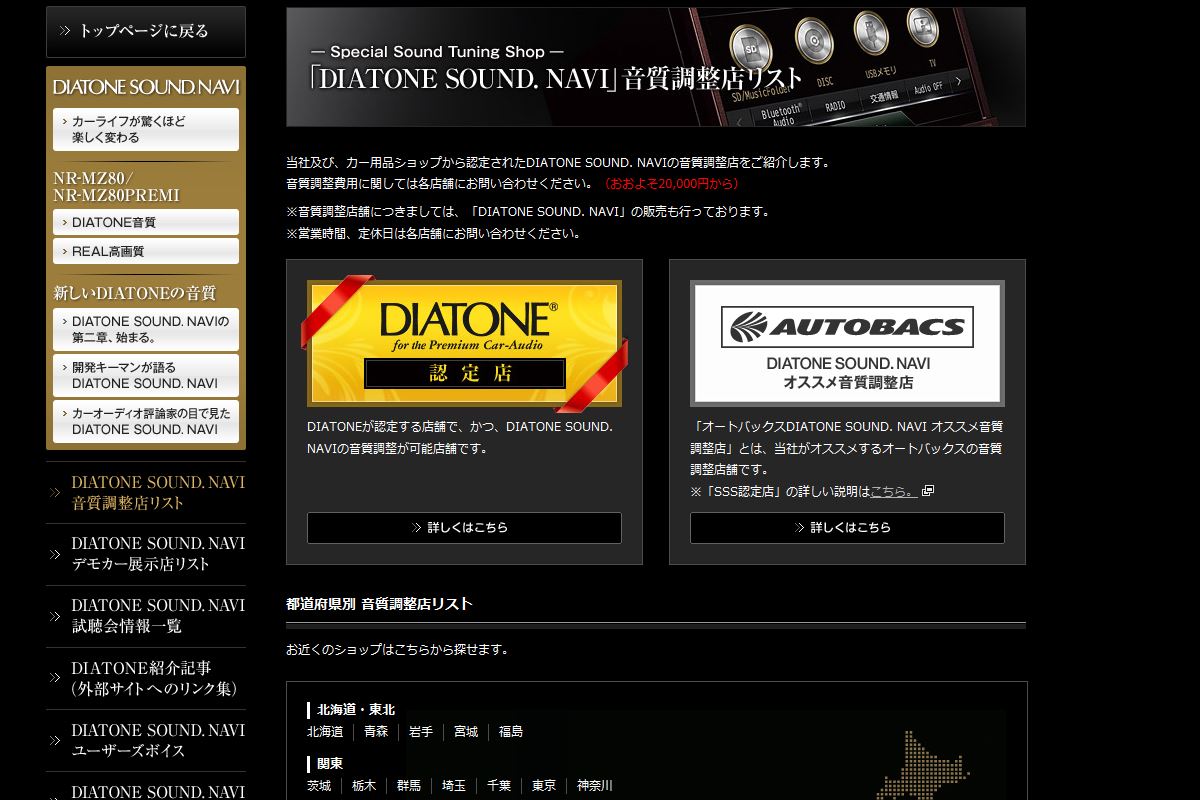Choose 千葉 prefecture

tap(499, 786)
